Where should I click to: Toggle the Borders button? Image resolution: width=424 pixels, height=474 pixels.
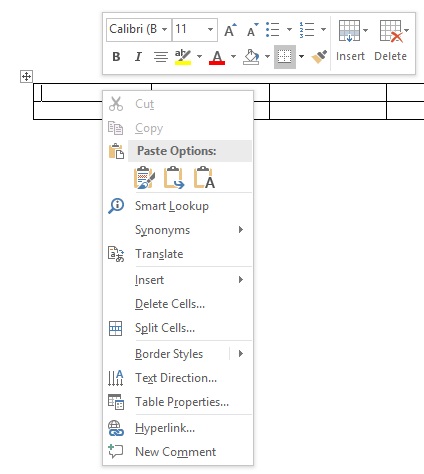pyautogui.click(x=284, y=57)
